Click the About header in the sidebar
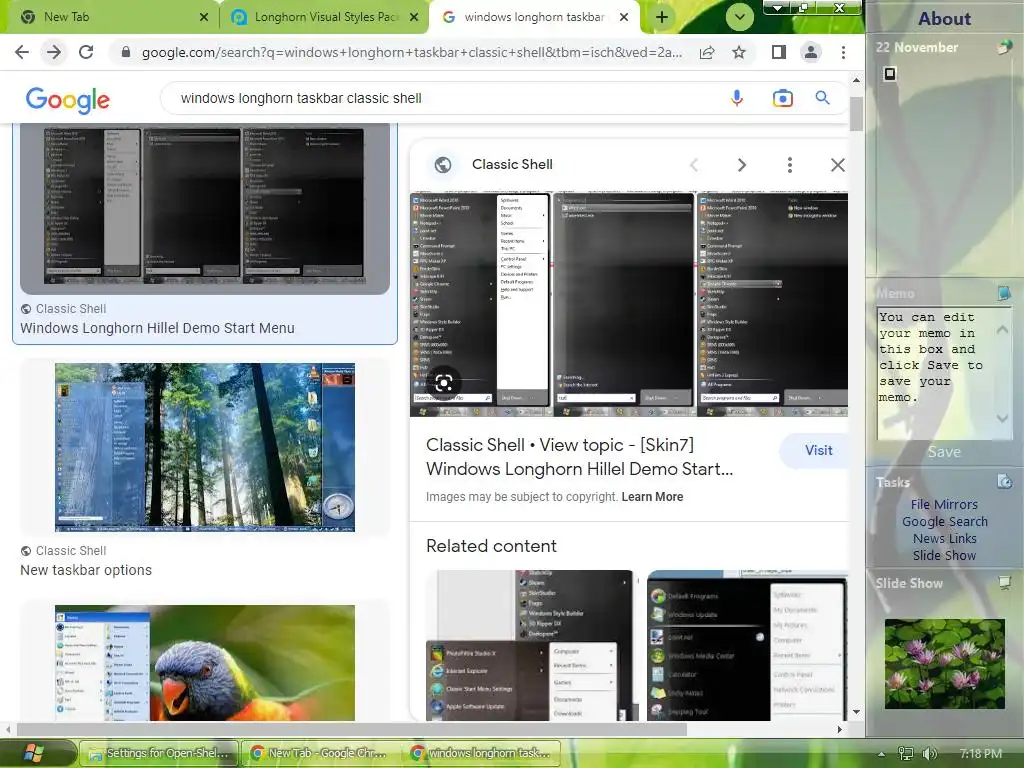Screen dimensions: 1024x768 tap(944, 18)
